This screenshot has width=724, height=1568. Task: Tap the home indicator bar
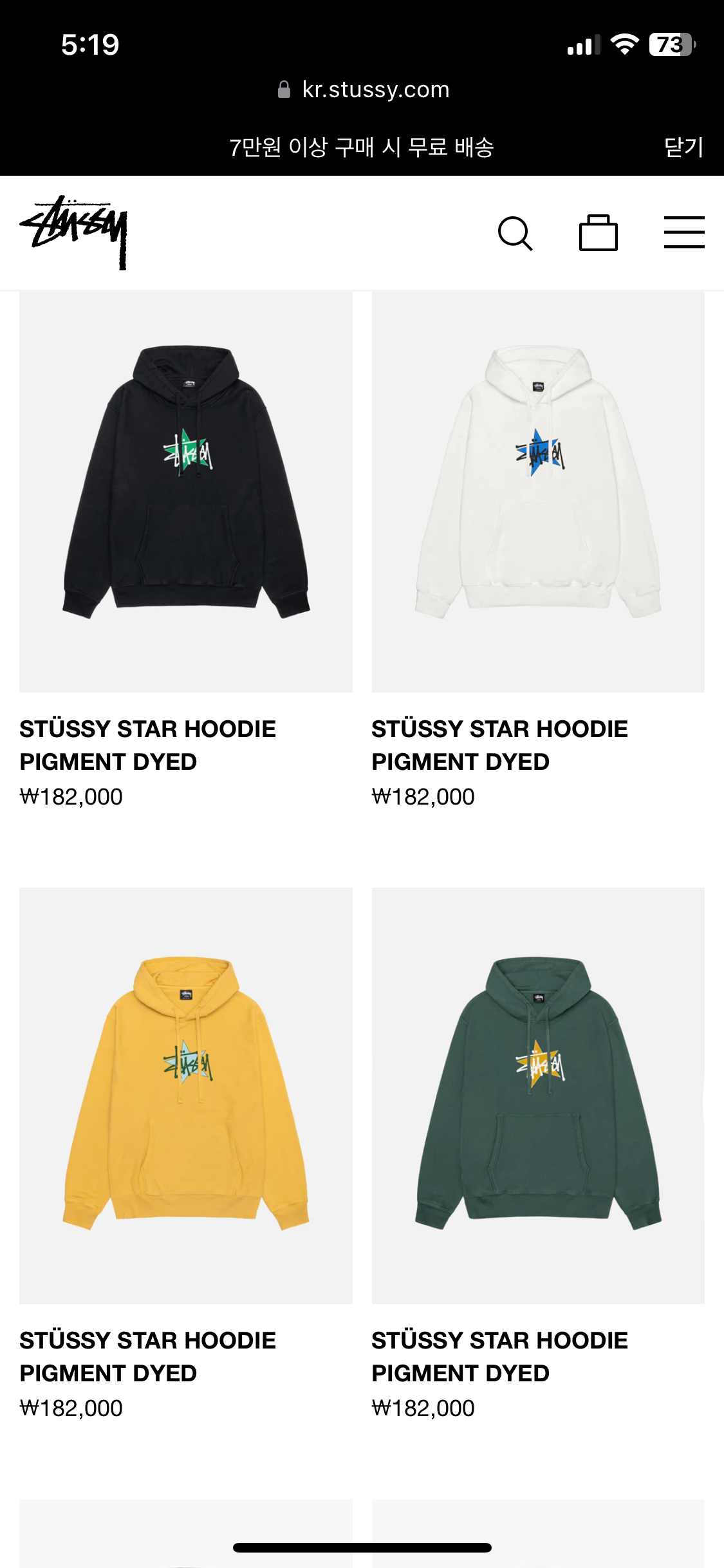click(x=362, y=1547)
